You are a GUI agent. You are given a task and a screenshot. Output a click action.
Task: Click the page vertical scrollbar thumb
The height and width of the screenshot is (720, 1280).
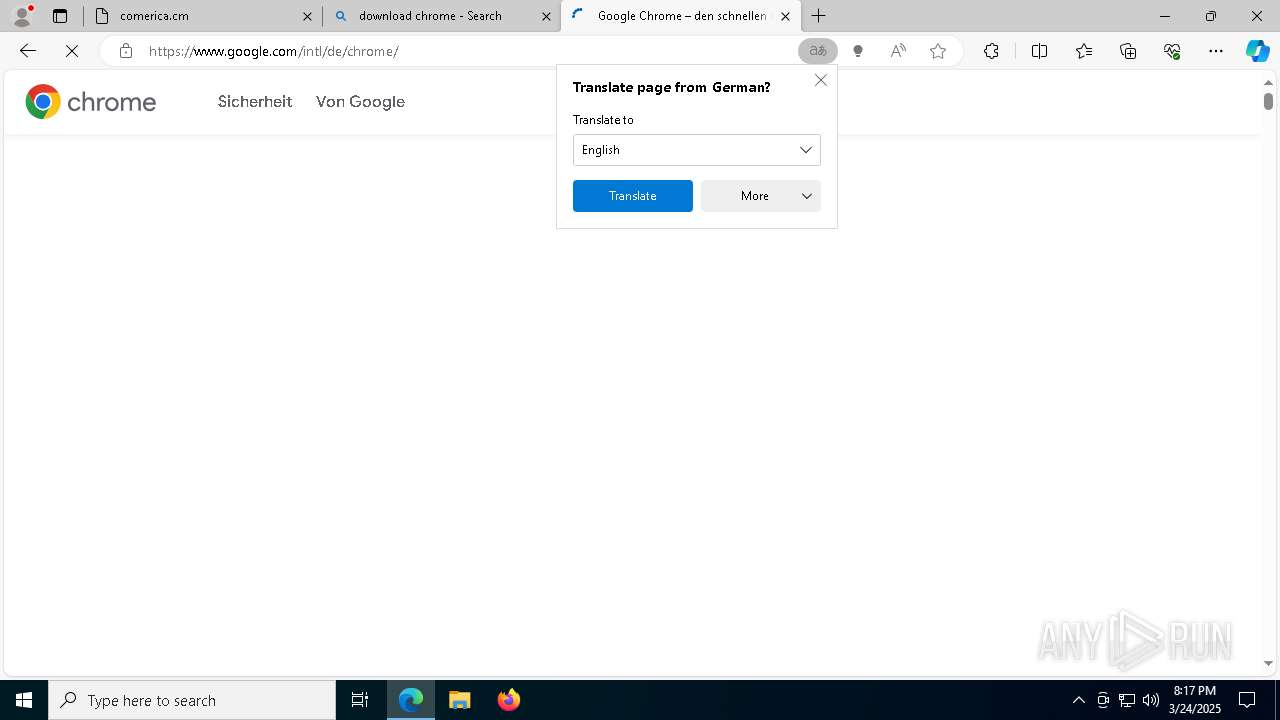tap(1268, 101)
